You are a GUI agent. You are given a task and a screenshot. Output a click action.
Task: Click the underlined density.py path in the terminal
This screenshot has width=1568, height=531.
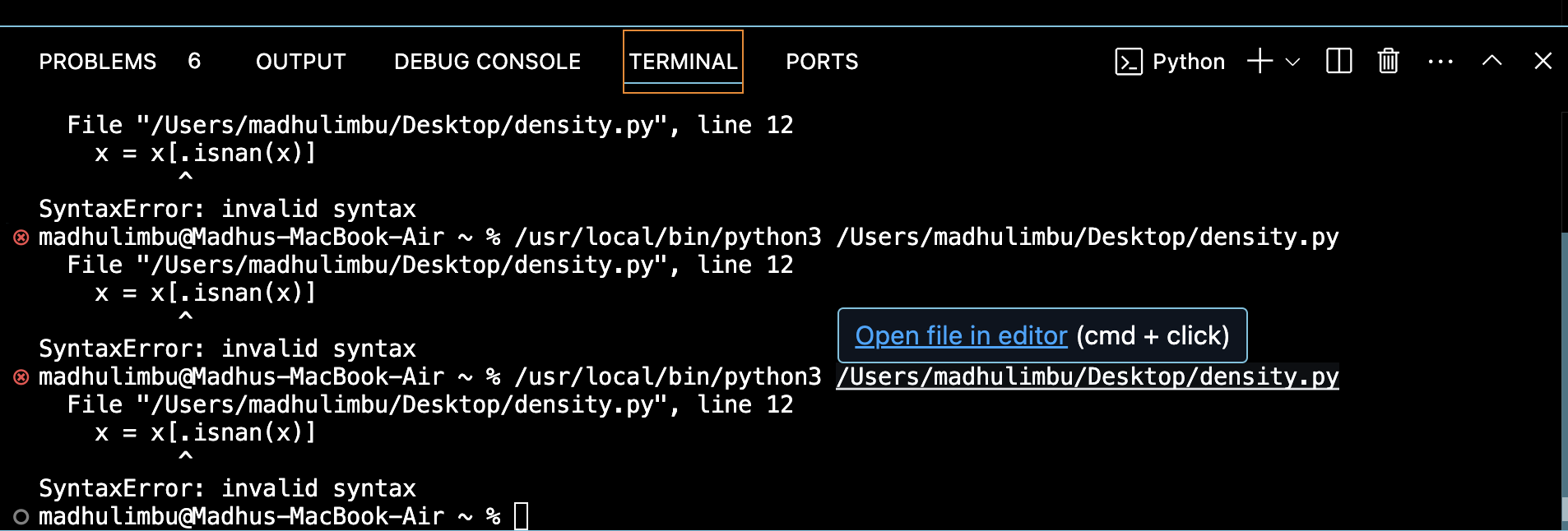(1087, 376)
